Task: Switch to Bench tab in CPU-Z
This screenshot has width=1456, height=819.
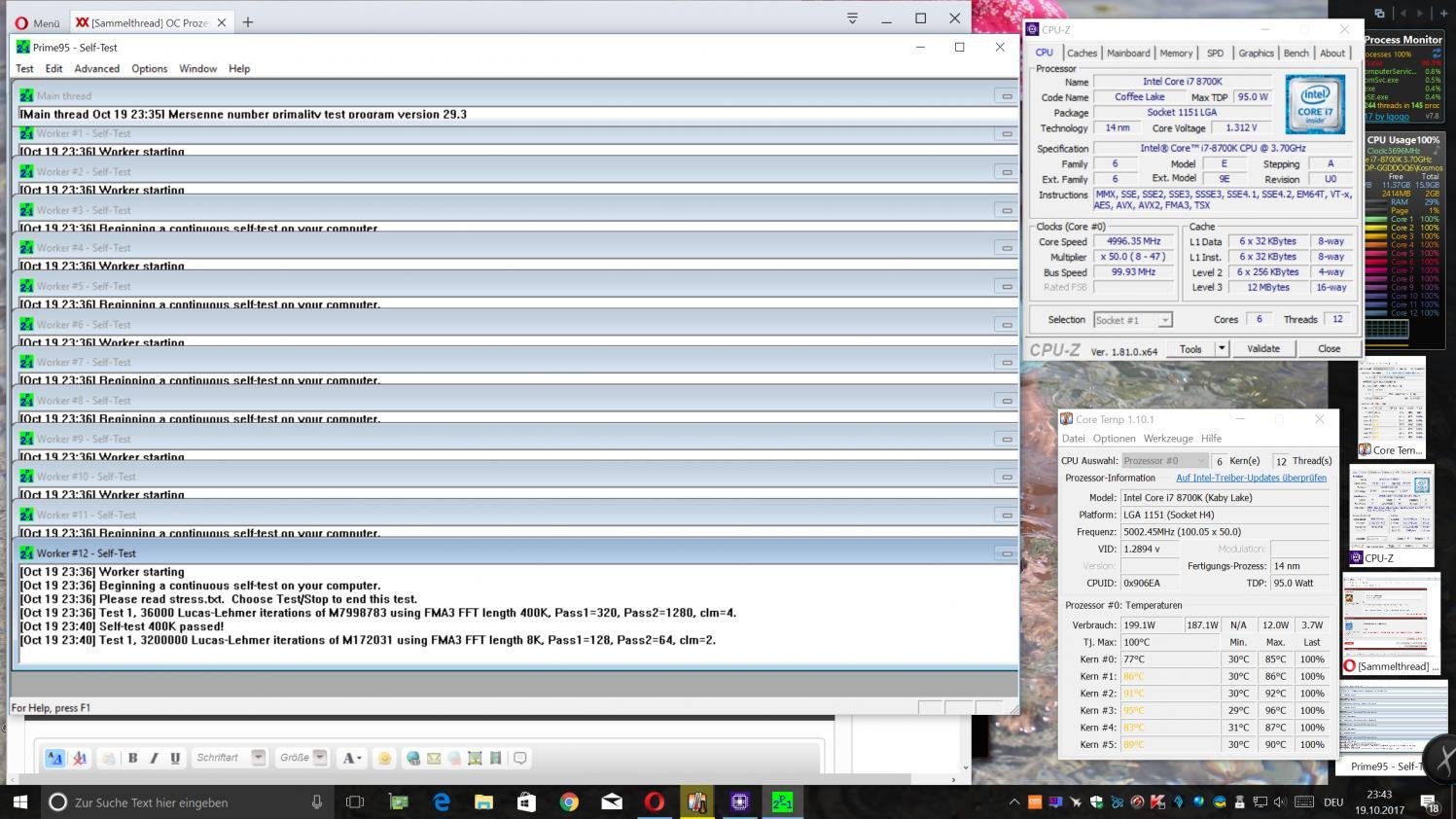Action: pyautogui.click(x=1296, y=53)
